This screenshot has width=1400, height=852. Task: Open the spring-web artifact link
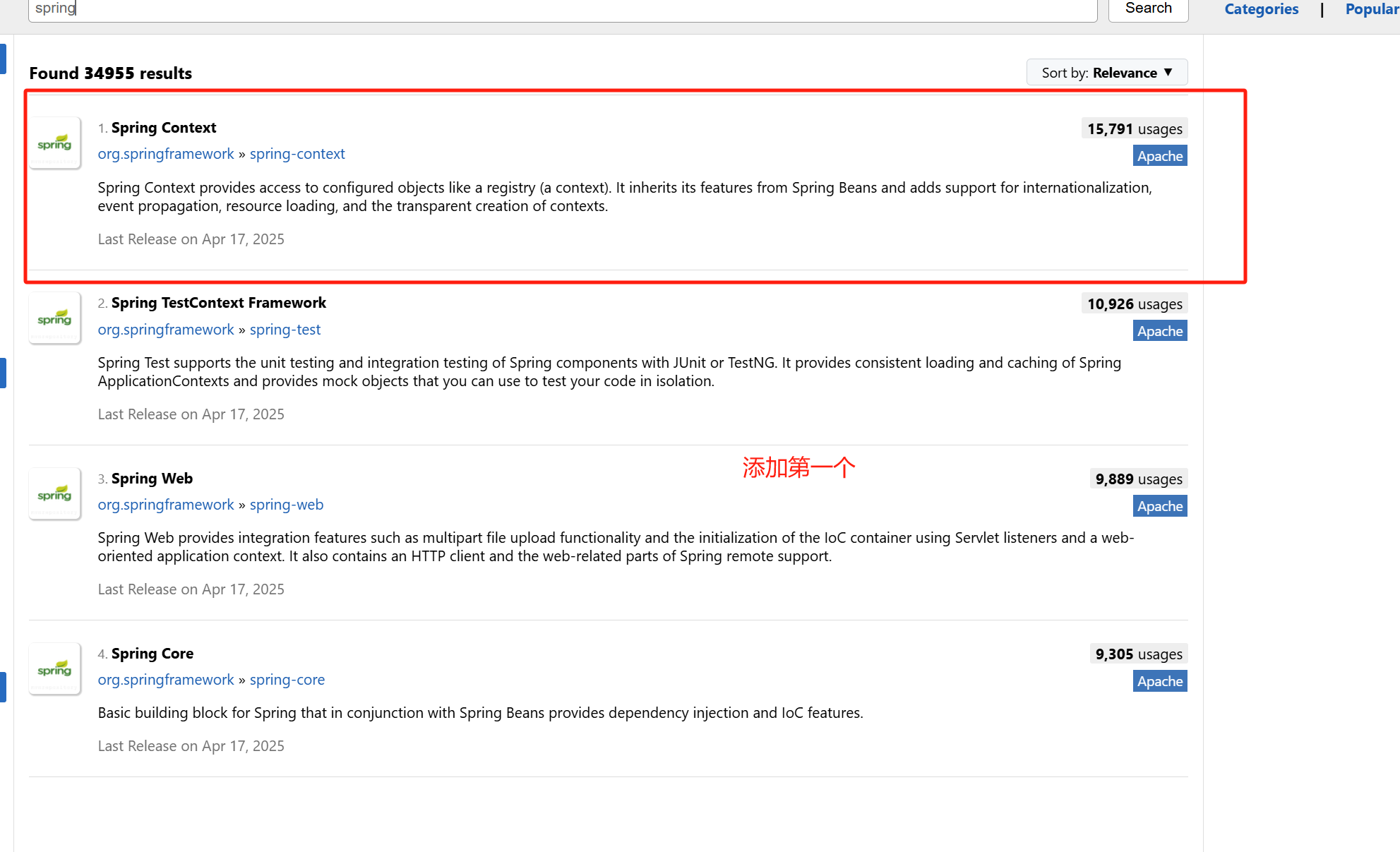coord(287,505)
